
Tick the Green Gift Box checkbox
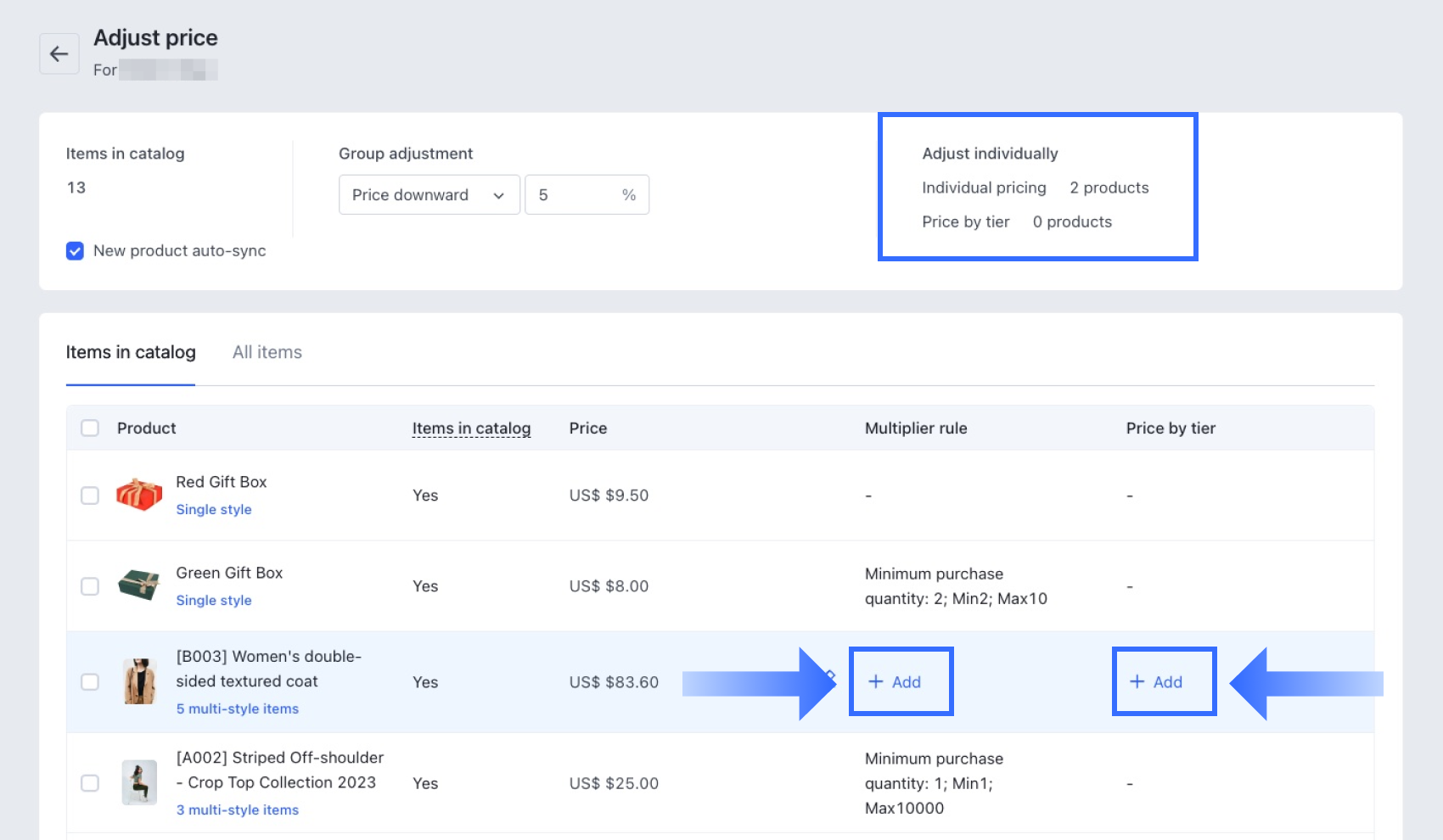click(x=90, y=586)
